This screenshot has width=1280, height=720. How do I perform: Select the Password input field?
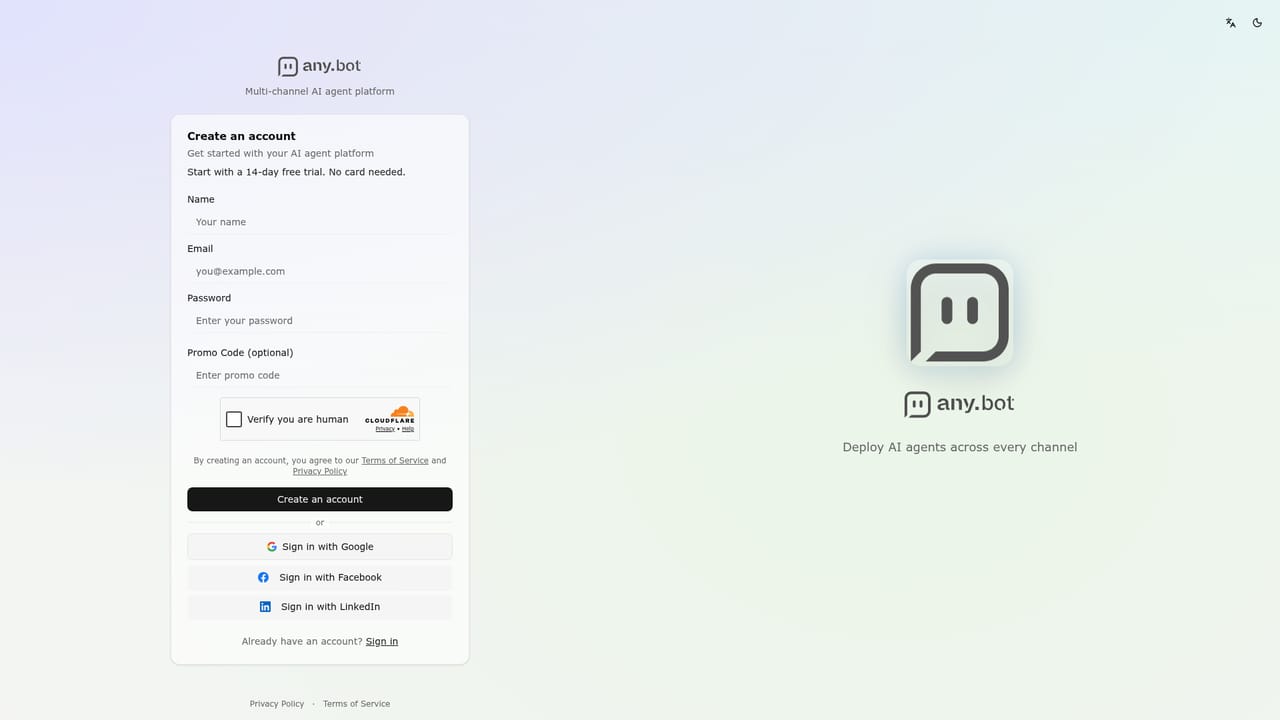[x=320, y=321]
